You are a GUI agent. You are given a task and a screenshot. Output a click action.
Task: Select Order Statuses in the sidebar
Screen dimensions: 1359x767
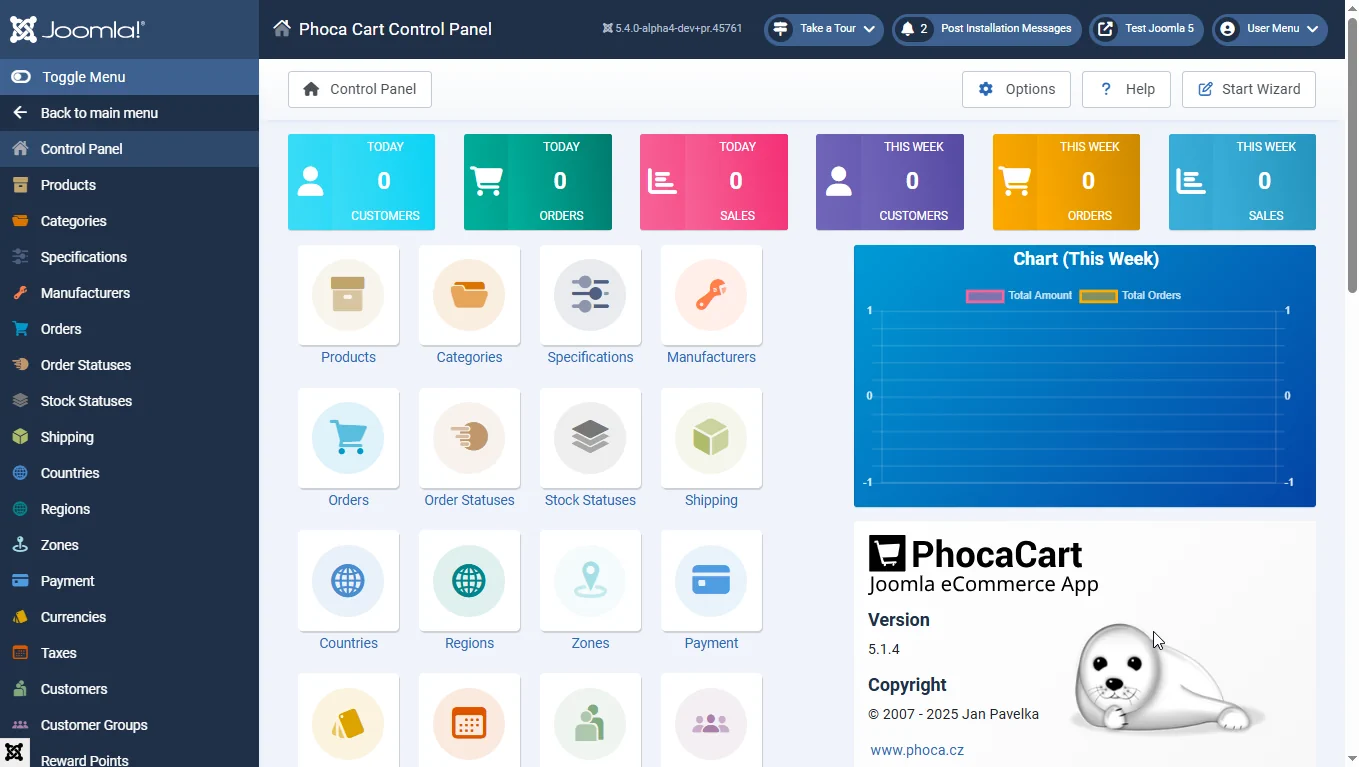(x=129, y=365)
